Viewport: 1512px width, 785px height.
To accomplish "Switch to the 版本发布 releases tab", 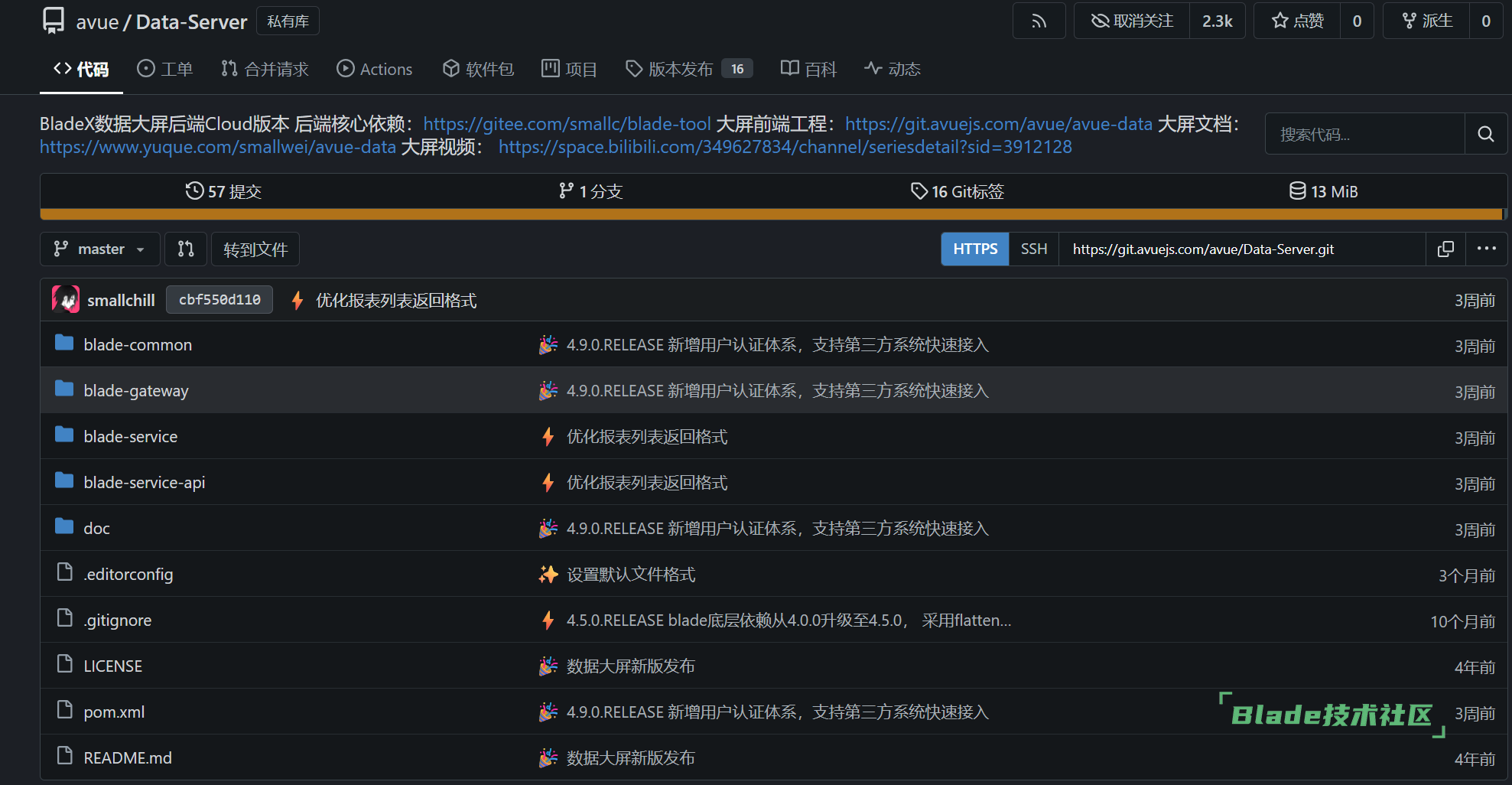I will [679, 70].
